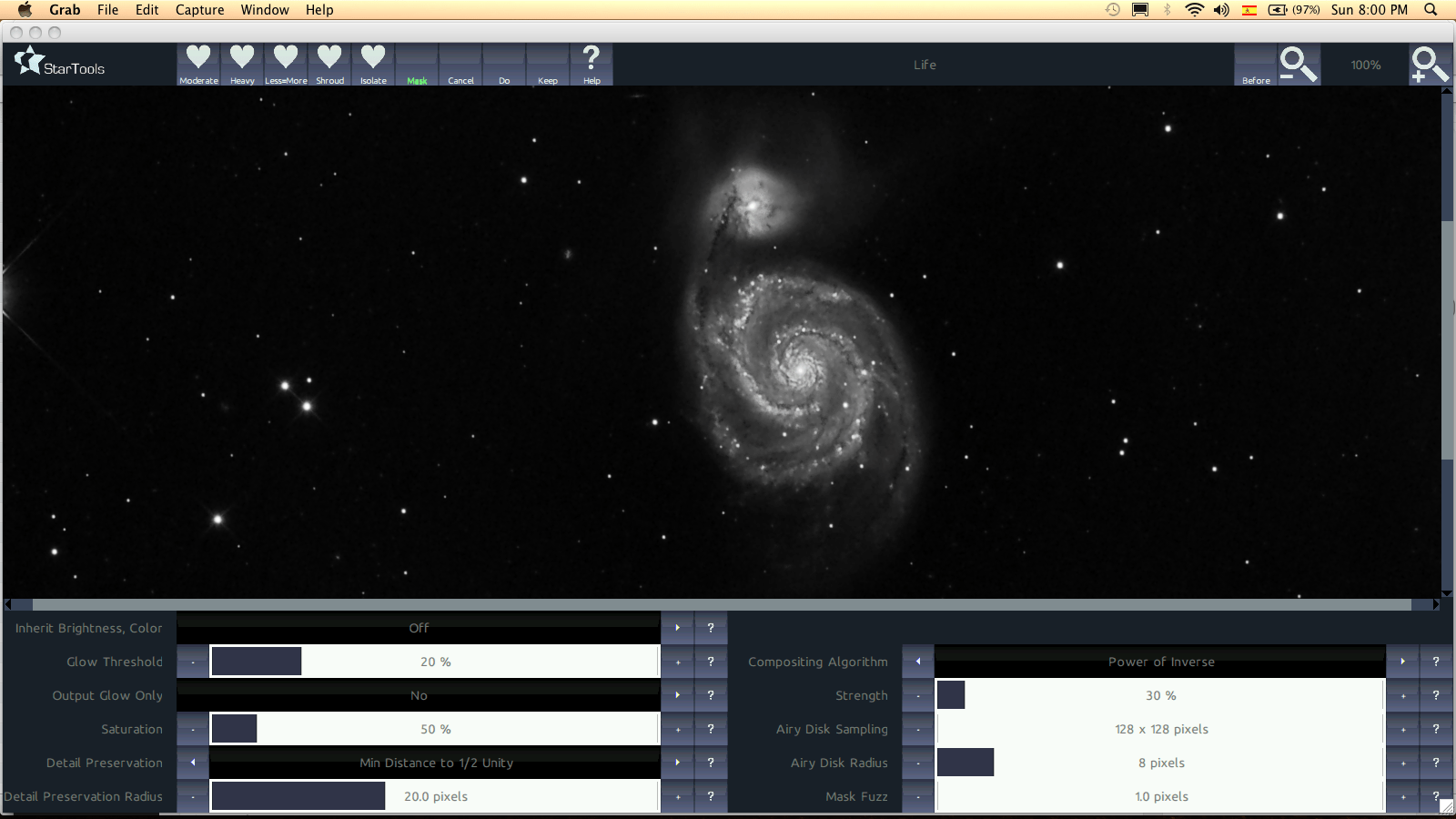Toggle Output Glow Only with right arrow

677,695
